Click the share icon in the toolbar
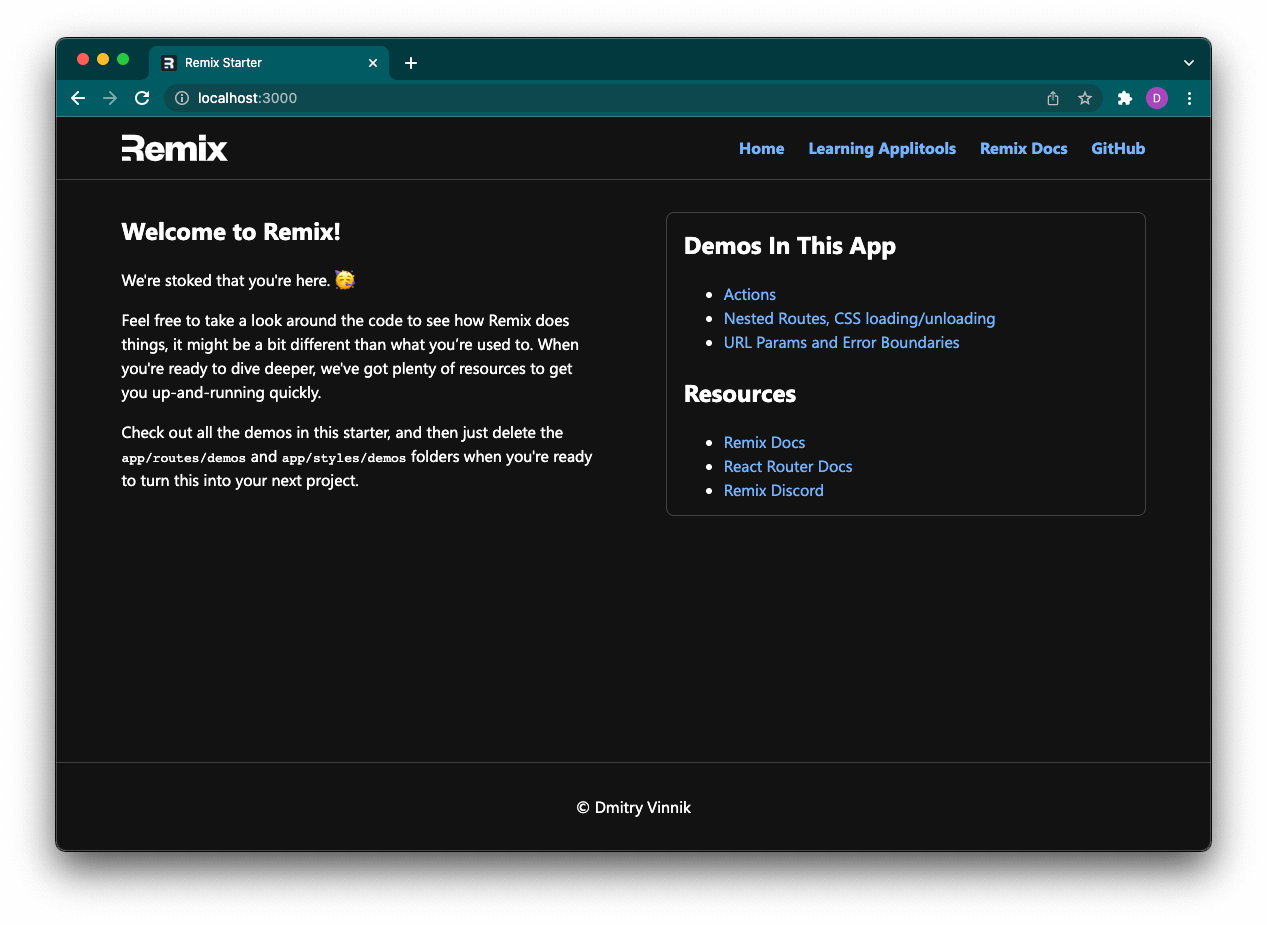 [1052, 98]
